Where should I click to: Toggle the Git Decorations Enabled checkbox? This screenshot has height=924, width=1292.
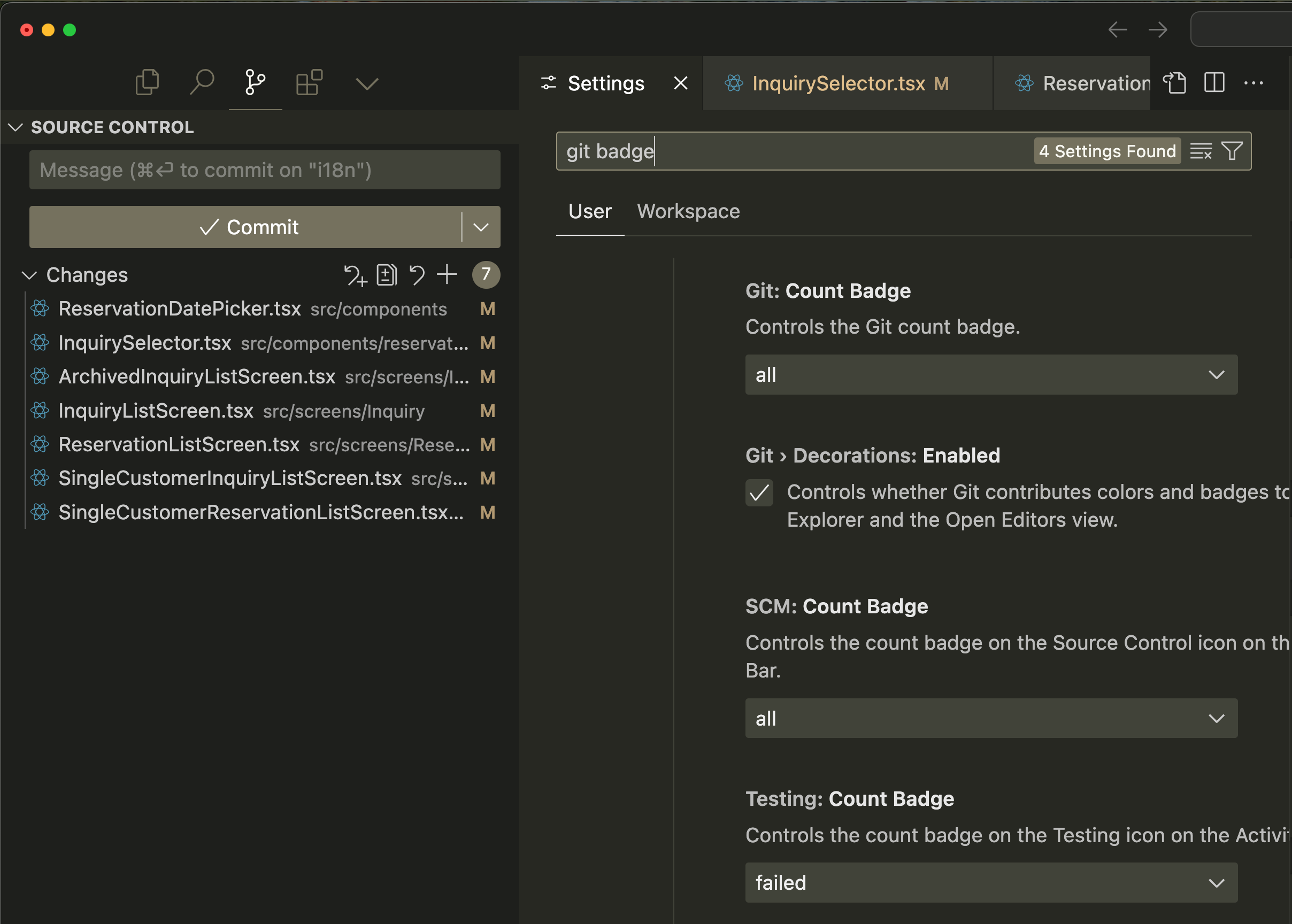pyautogui.click(x=759, y=492)
